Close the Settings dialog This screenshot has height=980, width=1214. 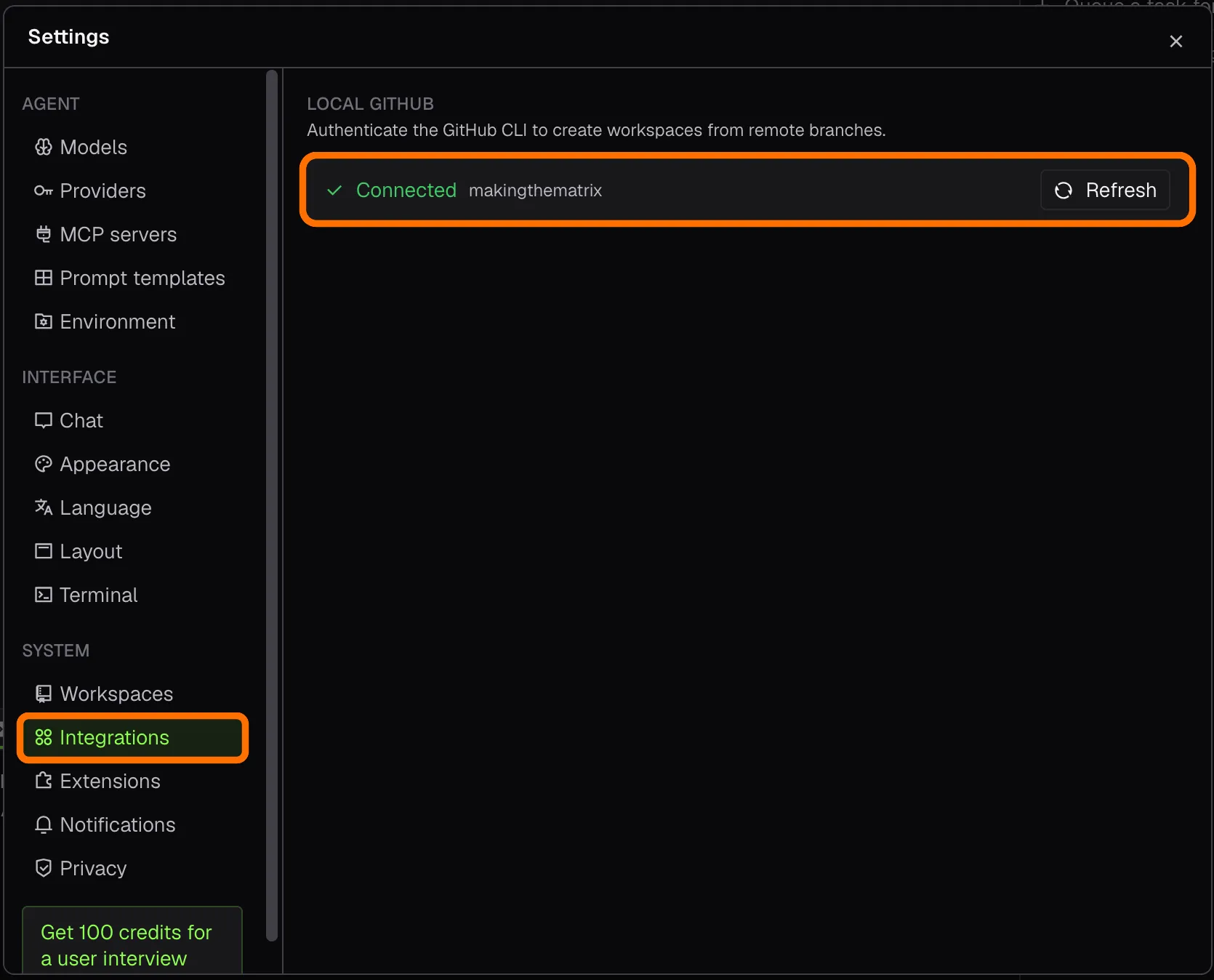[1176, 41]
